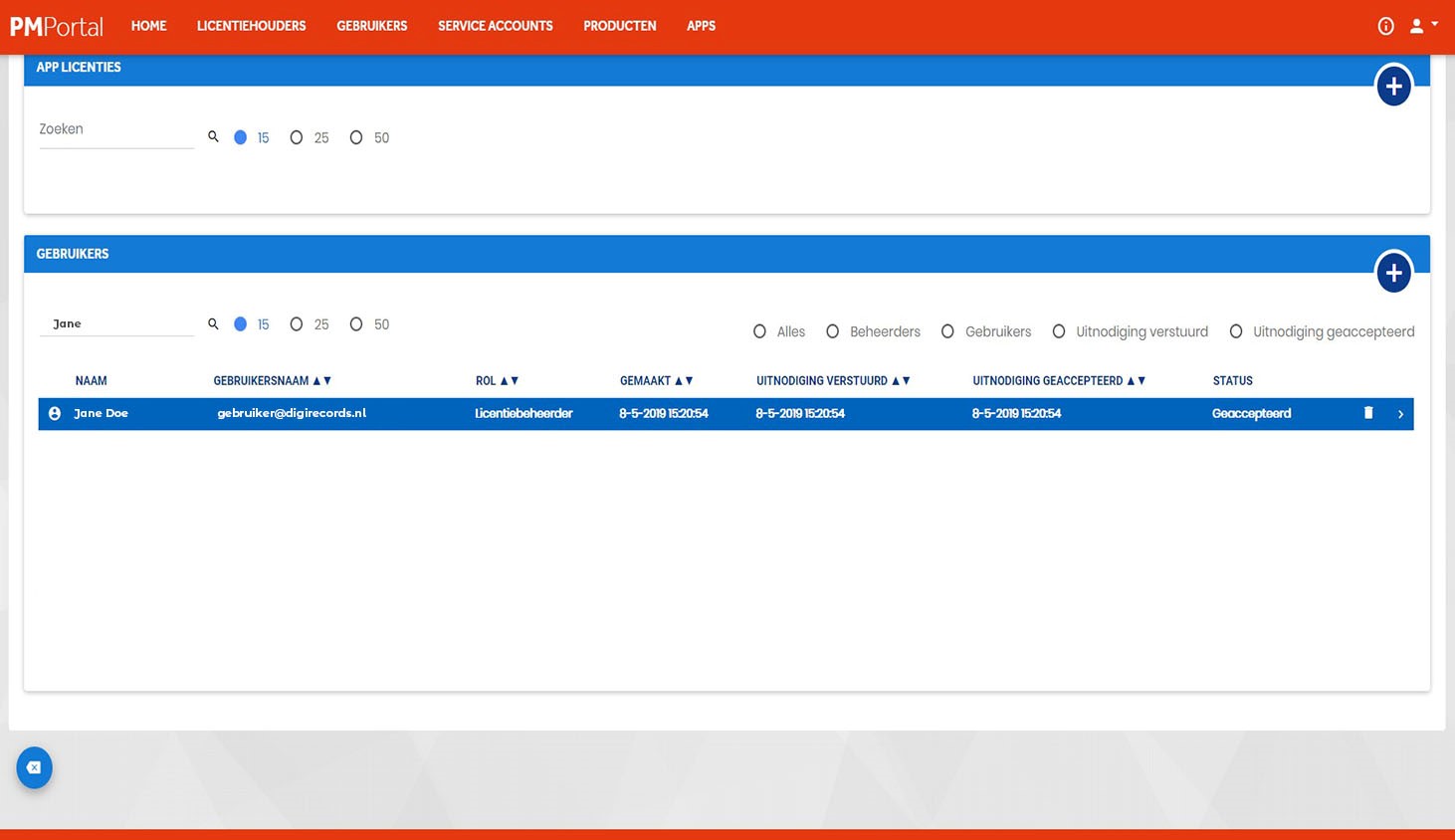Click the PMPortal logo link
The image size is (1455, 840).
point(57,26)
